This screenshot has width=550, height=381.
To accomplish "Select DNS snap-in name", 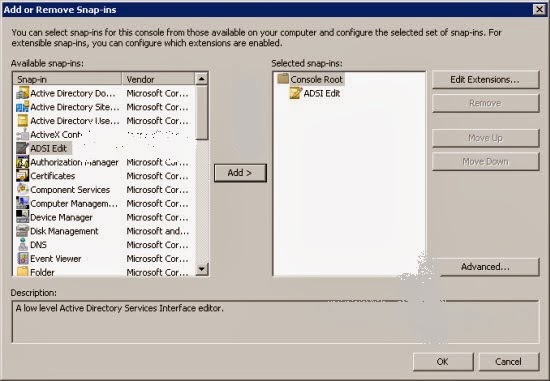I will point(38,245).
